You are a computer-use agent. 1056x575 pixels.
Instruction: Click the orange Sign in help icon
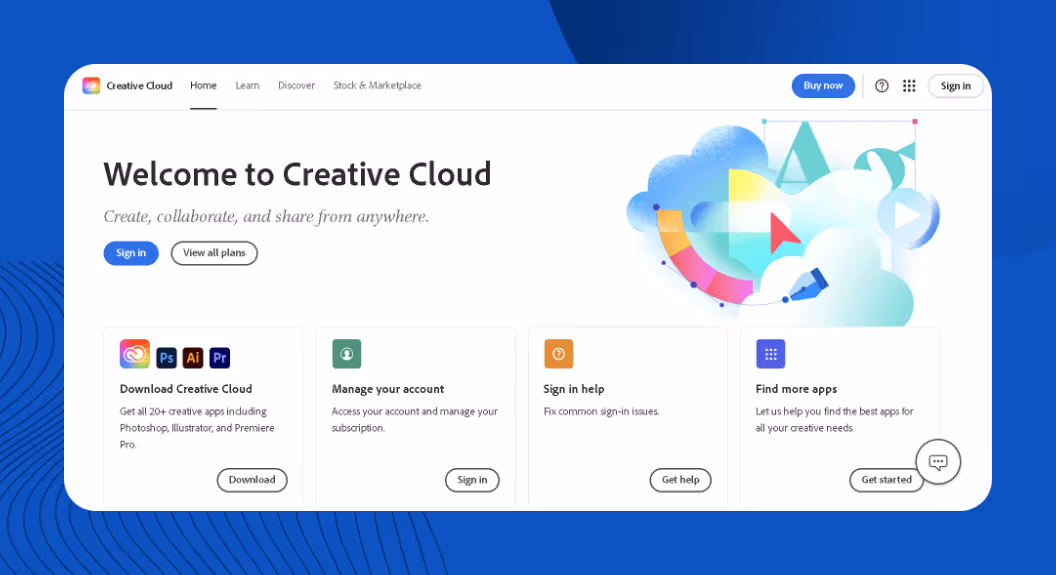tap(558, 354)
